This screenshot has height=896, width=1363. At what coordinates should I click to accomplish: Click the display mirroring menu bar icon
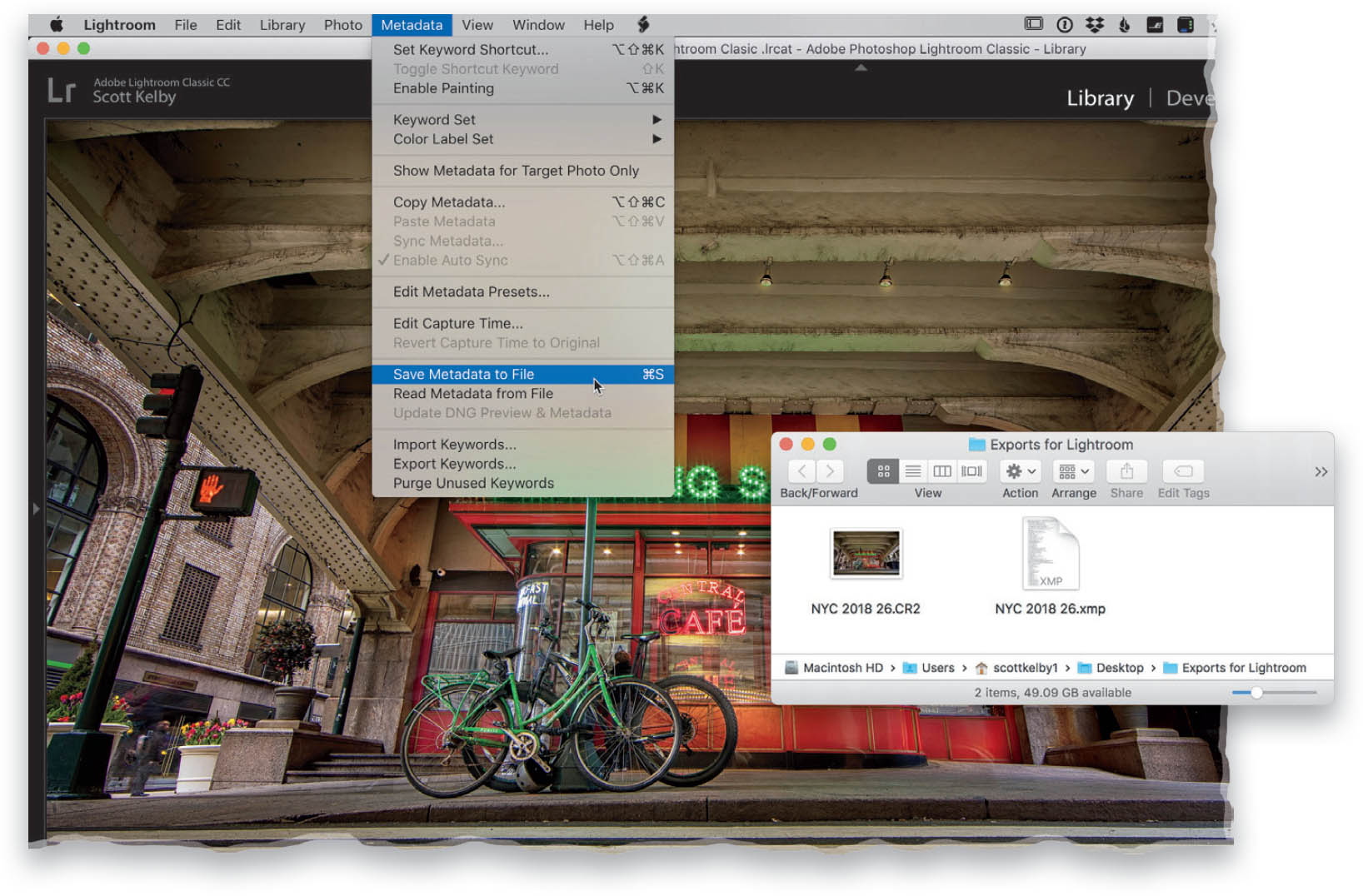point(1034,25)
